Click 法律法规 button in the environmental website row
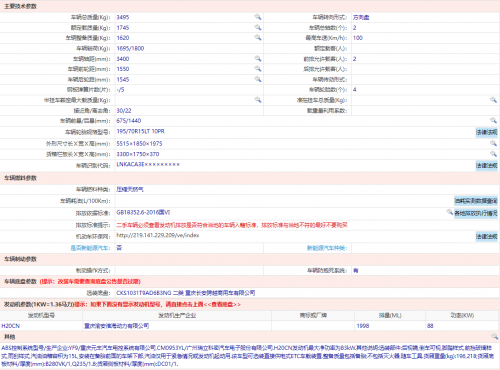 487,236
